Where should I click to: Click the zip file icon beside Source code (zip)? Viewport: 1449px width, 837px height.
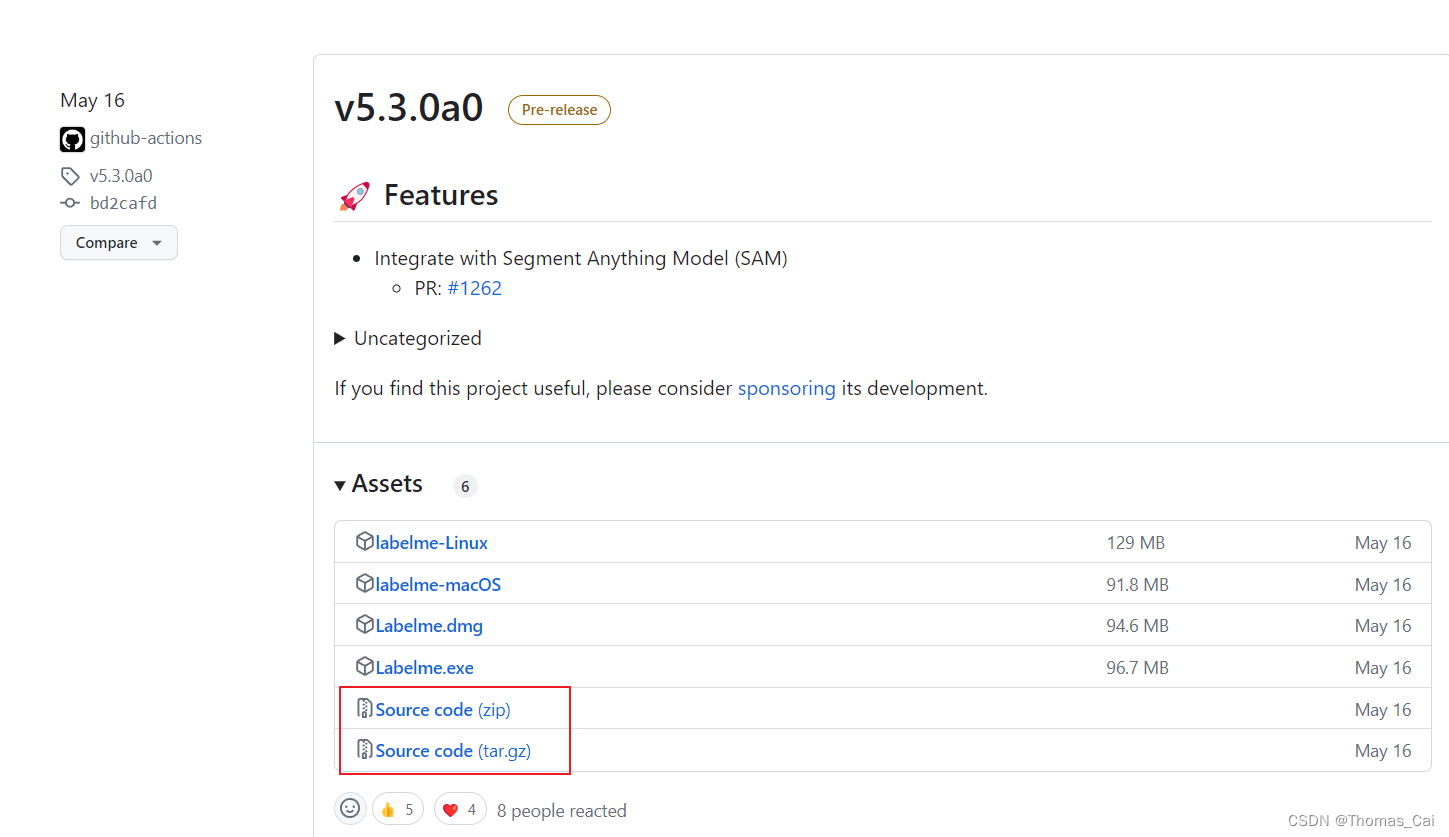pyautogui.click(x=365, y=709)
